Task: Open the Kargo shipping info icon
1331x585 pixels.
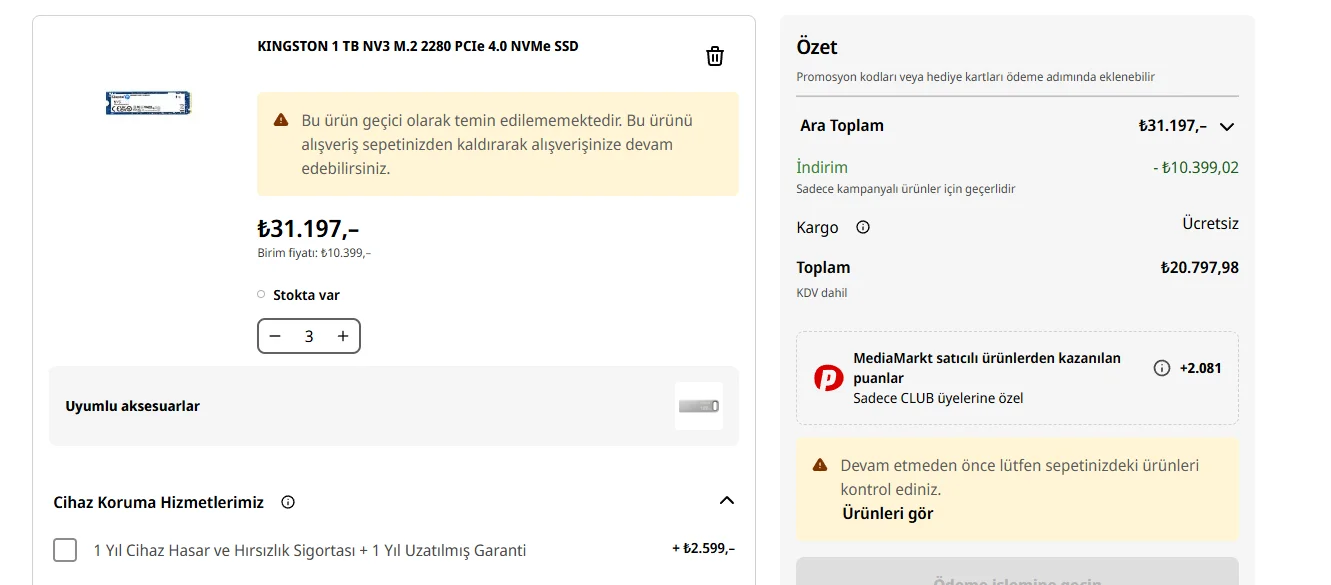Action: [x=863, y=227]
